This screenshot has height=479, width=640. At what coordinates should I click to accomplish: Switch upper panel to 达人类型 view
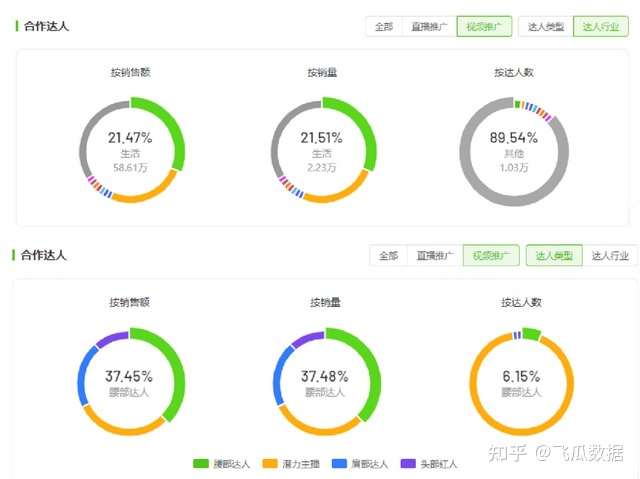[546, 27]
